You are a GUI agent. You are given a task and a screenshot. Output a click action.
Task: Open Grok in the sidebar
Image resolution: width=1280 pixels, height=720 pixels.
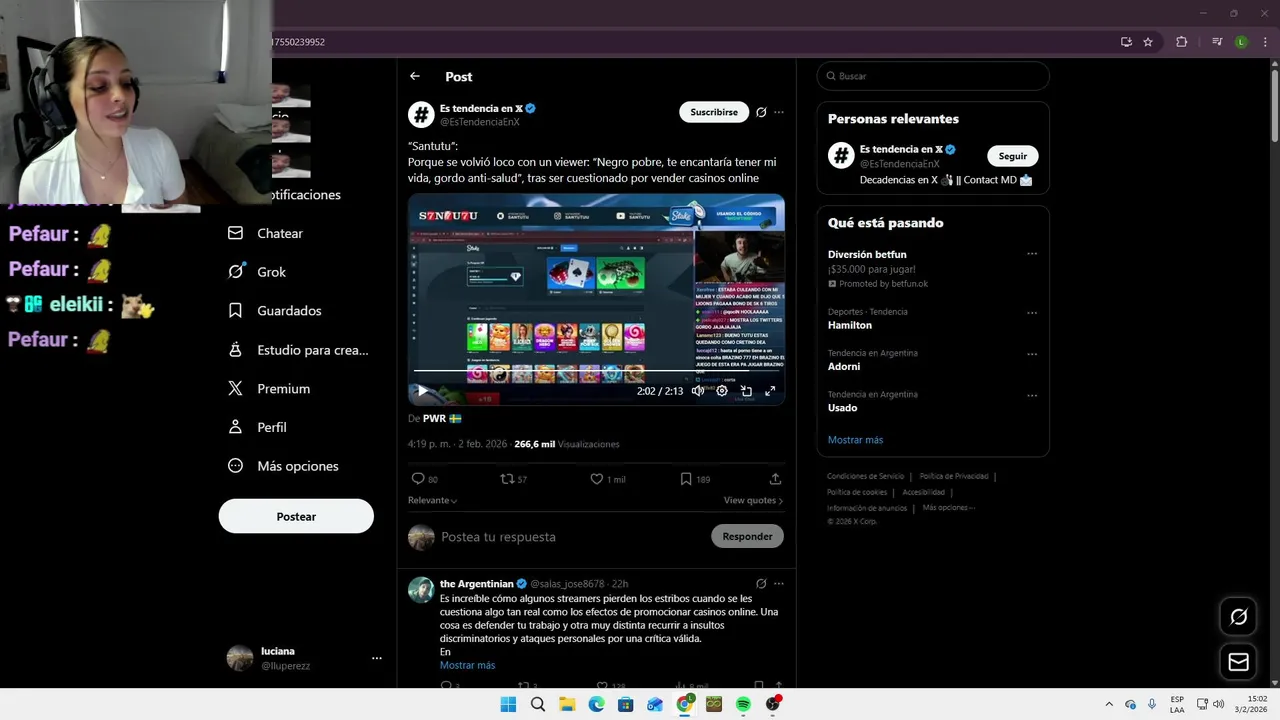(x=257, y=272)
